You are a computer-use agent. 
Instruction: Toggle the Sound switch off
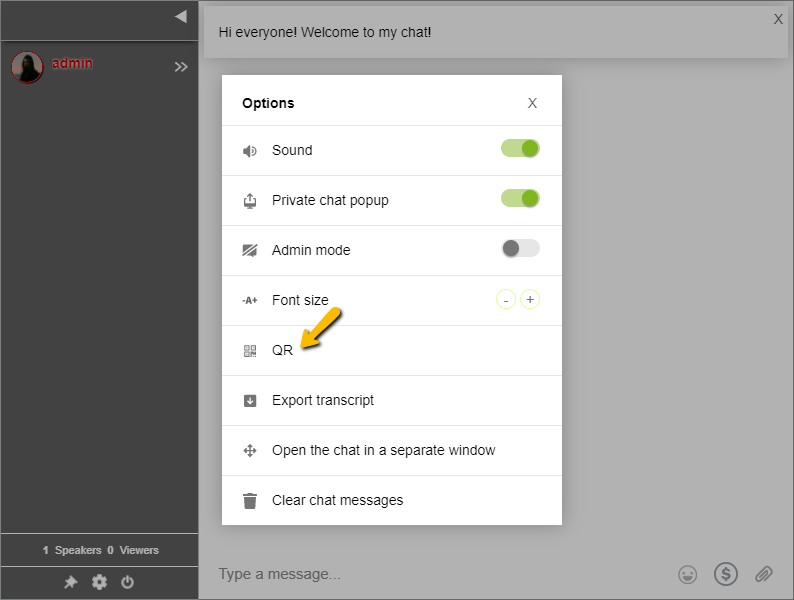(520, 149)
